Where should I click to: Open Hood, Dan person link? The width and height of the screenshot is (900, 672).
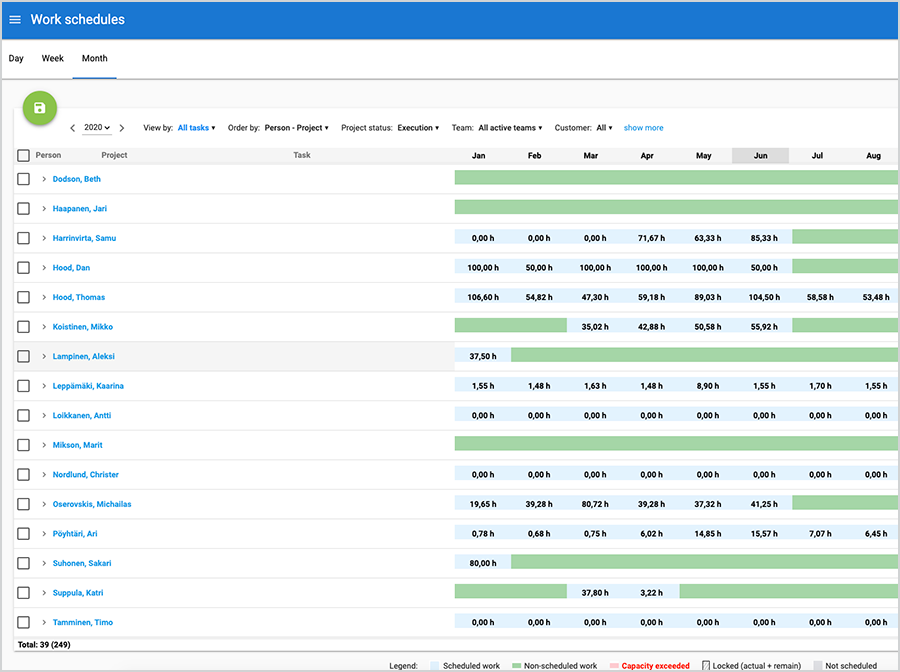[x=71, y=267]
